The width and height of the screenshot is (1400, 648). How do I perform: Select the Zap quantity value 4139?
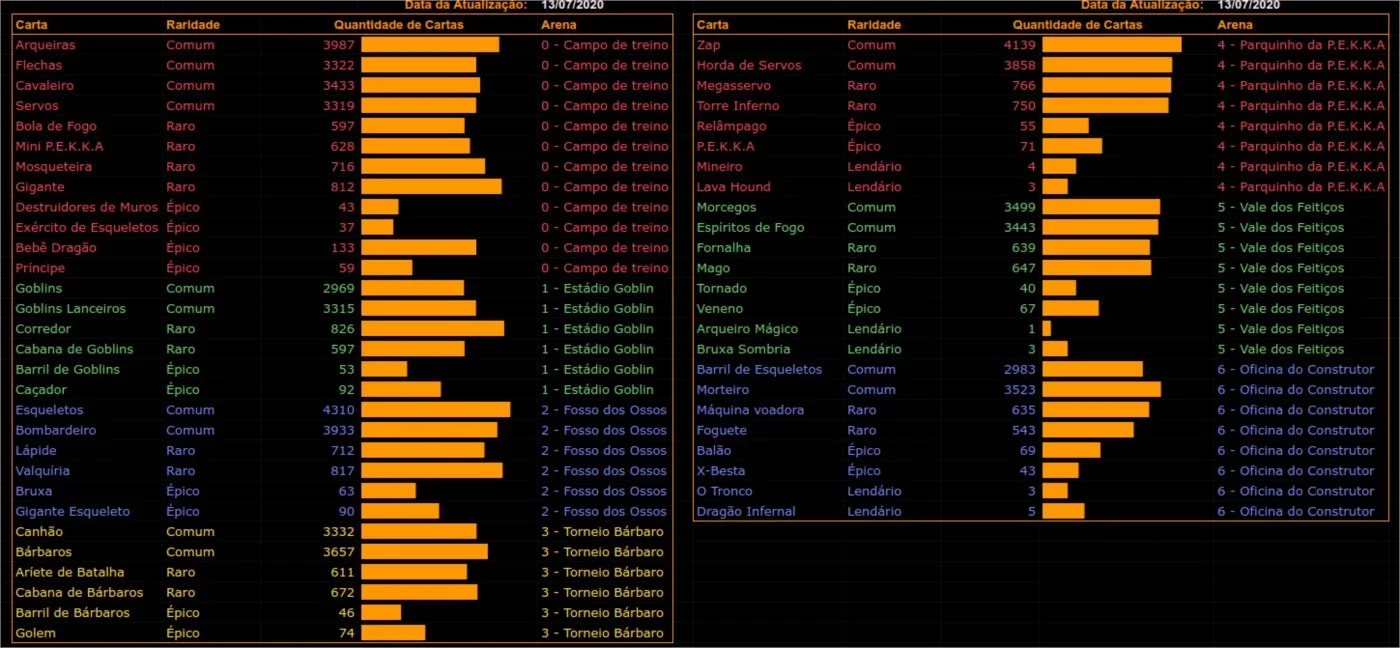pyautogui.click(x=1020, y=45)
